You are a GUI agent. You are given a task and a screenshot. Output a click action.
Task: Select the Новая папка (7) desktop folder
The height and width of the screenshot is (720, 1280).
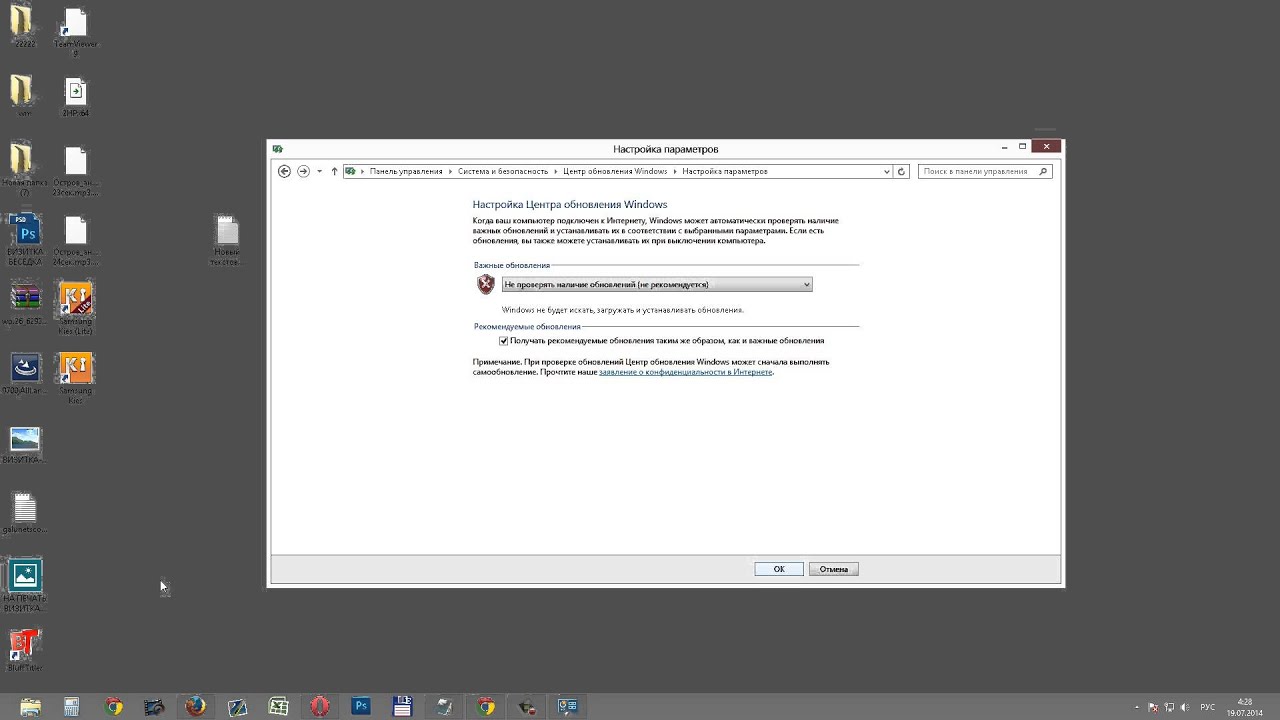pyautogui.click(x=22, y=168)
